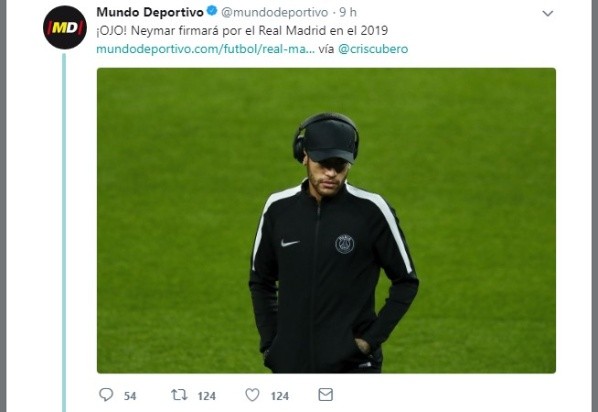Open the Neymar photo thumbnail
Screen dimensions: 598x412
click(326, 220)
